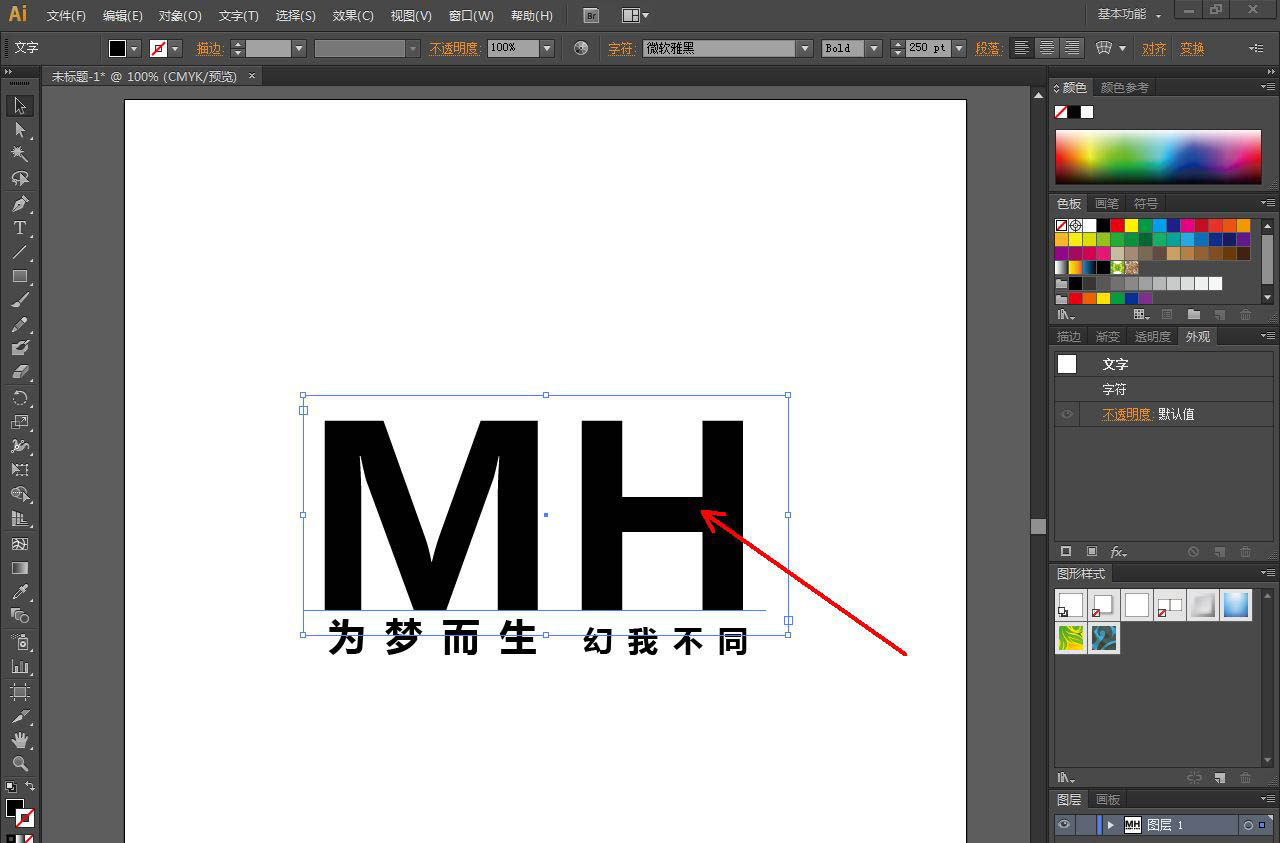
Task: Click the recolor artwork wheel icon
Action: point(582,48)
